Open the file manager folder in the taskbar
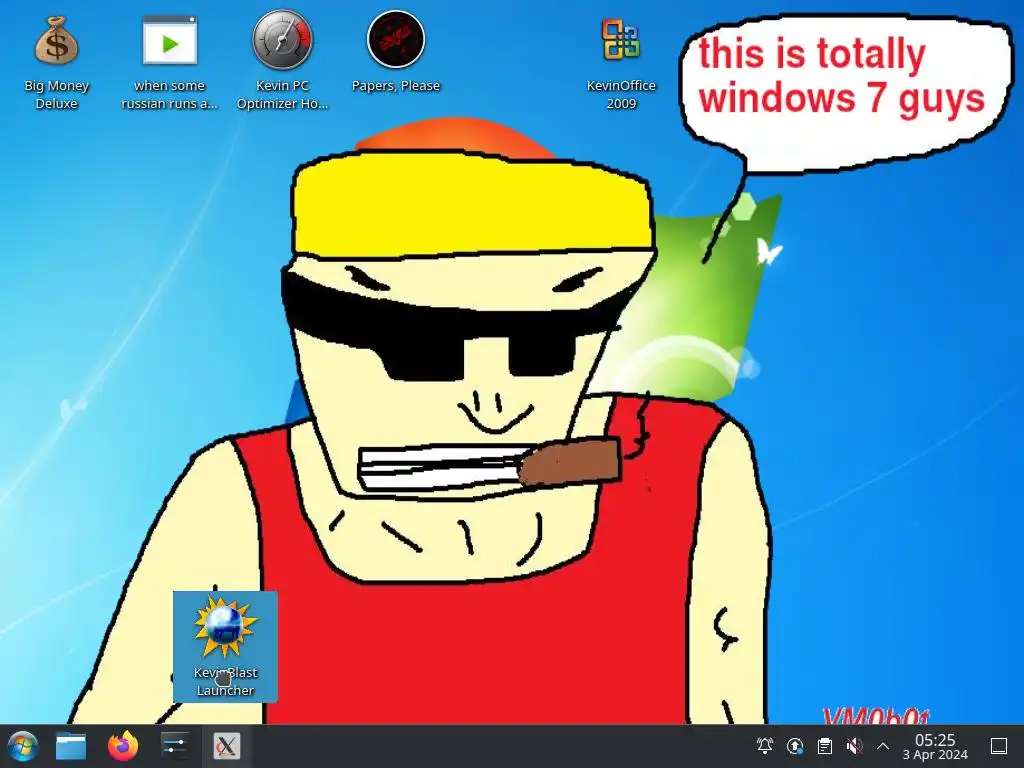The image size is (1024, 768). (x=71, y=746)
